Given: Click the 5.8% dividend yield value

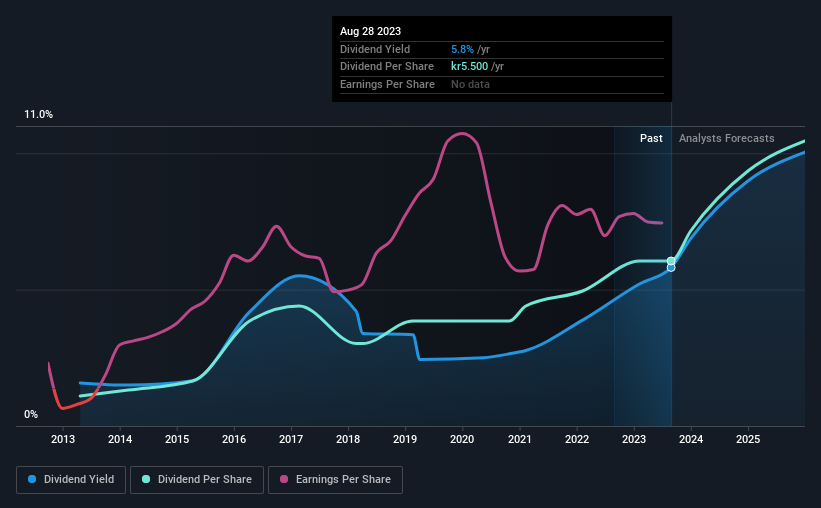Looking at the screenshot, I should pyautogui.click(x=462, y=49).
